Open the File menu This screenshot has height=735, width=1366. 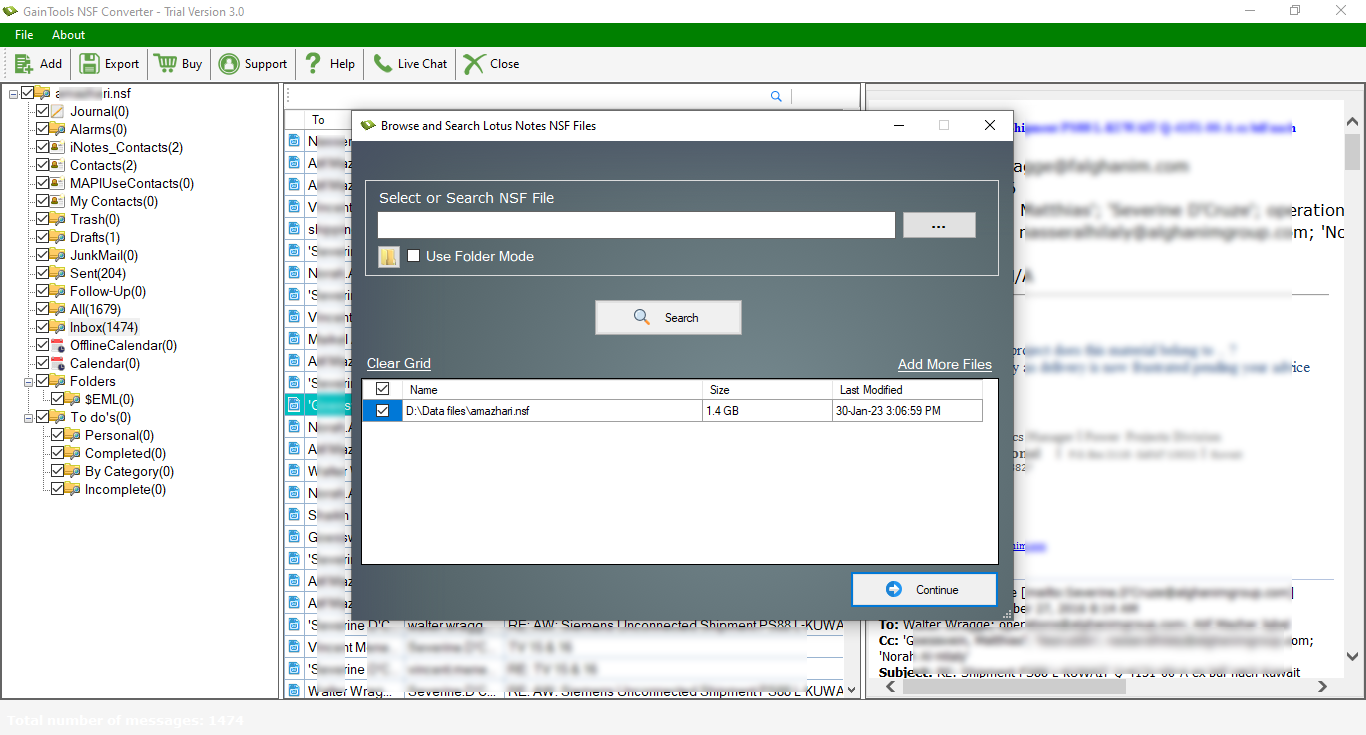24,35
